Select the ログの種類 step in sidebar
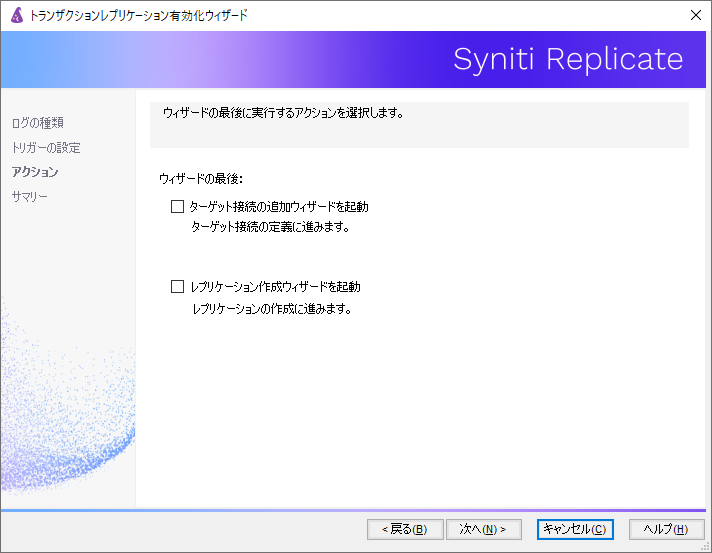Viewport: 712px width, 553px height. click(38, 123)
